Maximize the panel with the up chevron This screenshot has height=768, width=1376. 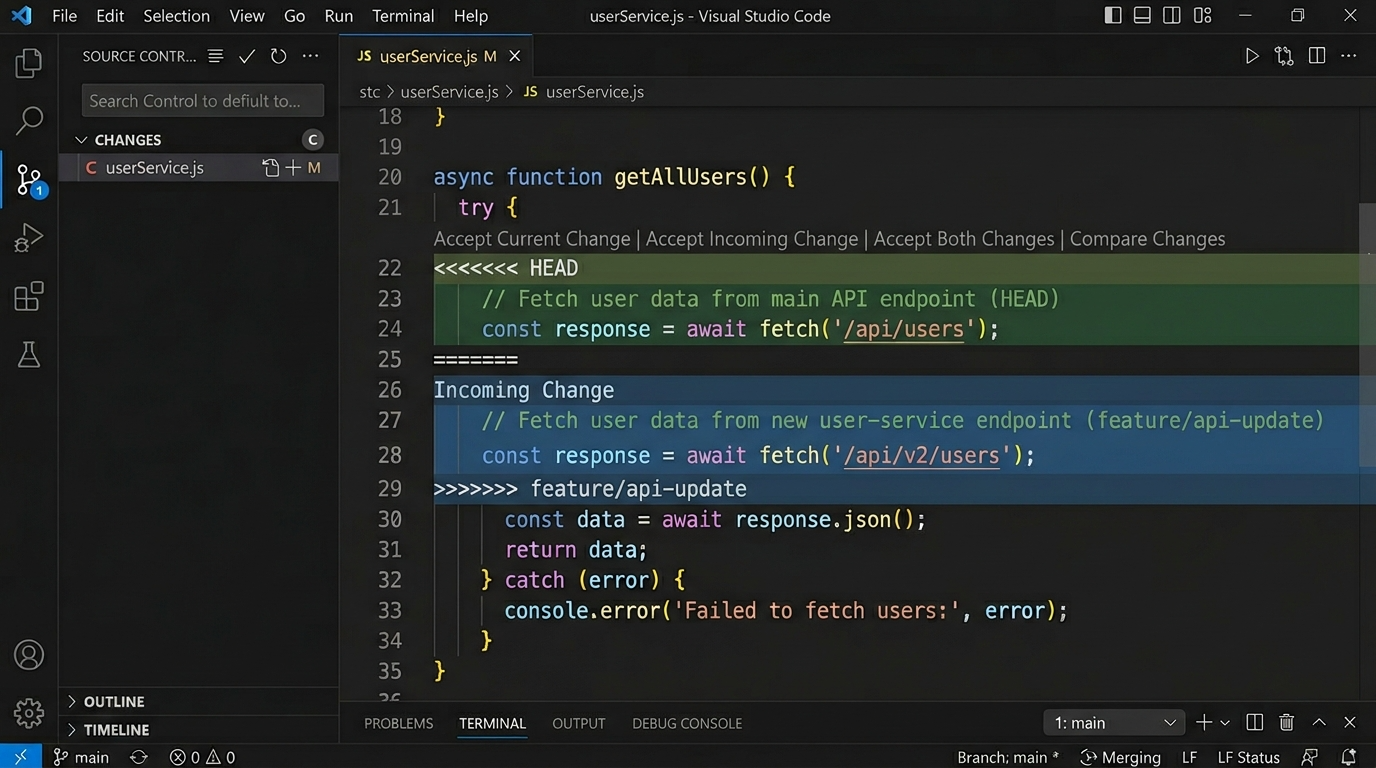1319,722
